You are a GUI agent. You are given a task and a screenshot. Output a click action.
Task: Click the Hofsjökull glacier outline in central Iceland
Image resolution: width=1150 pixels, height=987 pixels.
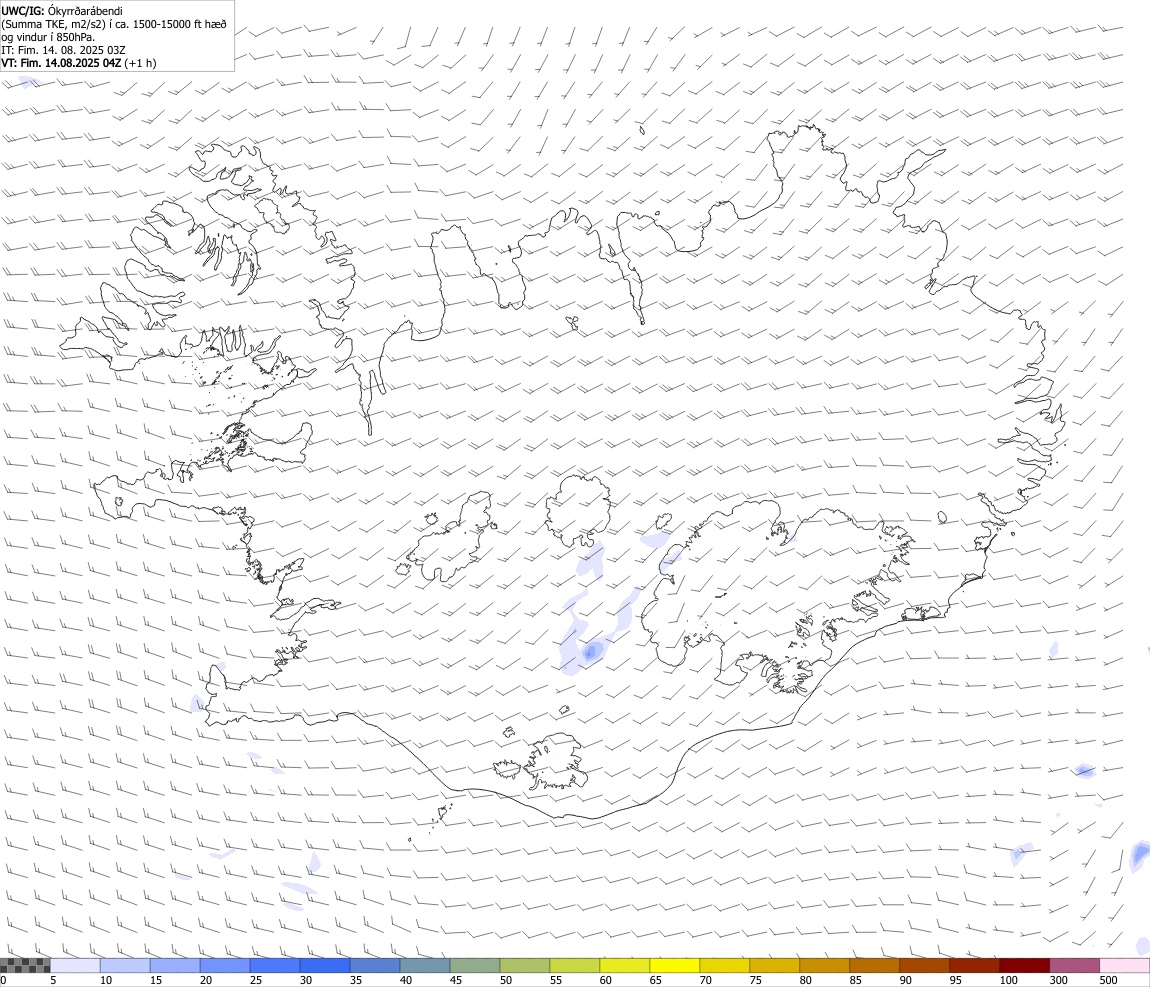click(x=579, y=510)
